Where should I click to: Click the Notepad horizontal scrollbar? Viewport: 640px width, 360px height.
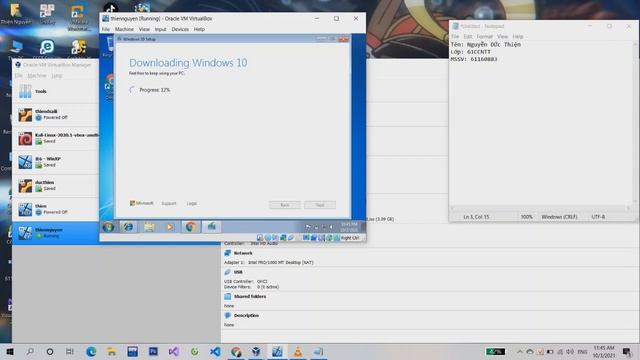point(541,208)
